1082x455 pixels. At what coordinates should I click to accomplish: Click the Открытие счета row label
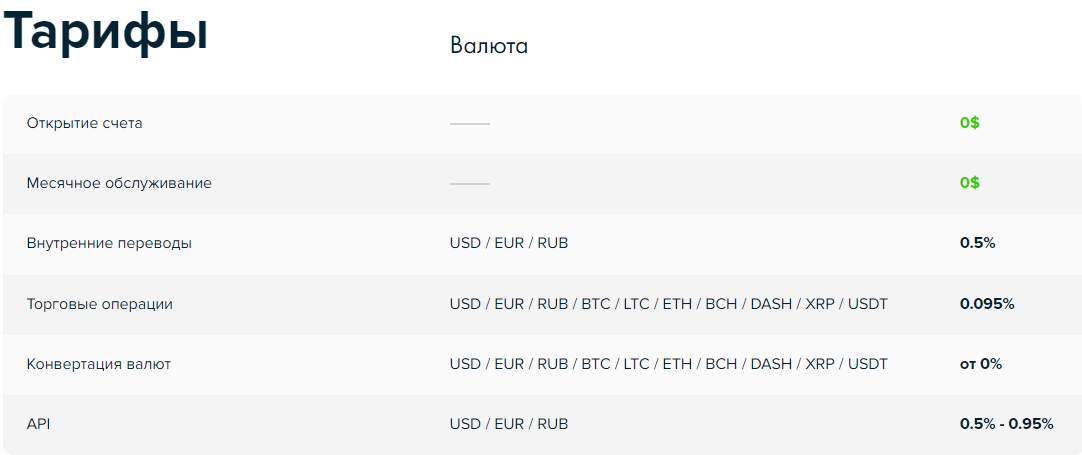[85, 124]
